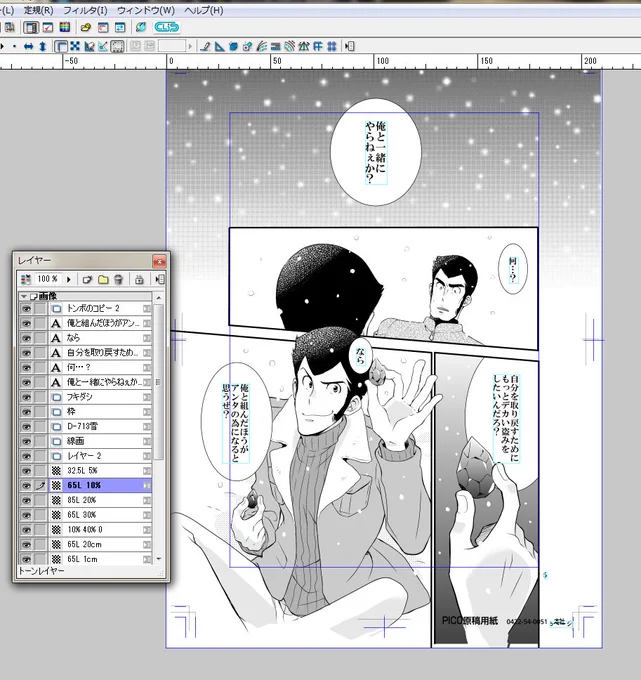The width and height of the screenshot is (641, 680).
Task: Click layer panel scrollbar up arrow
Action: pos(159,298)
